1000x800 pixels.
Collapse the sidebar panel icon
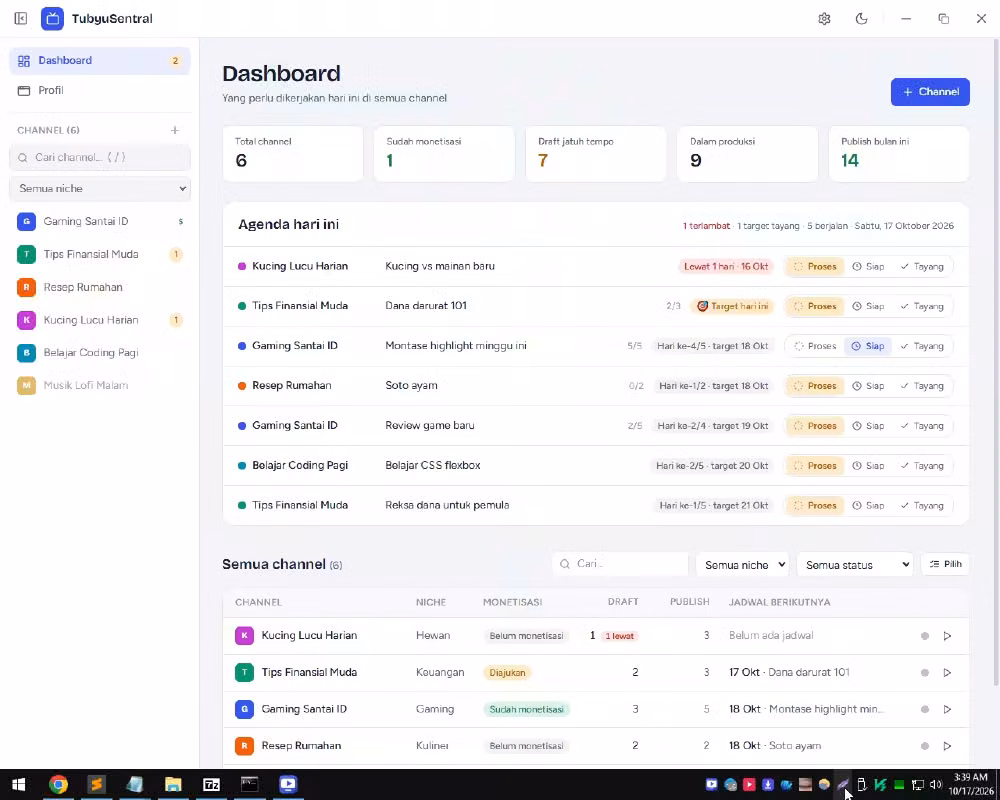[x=20, y=19]
